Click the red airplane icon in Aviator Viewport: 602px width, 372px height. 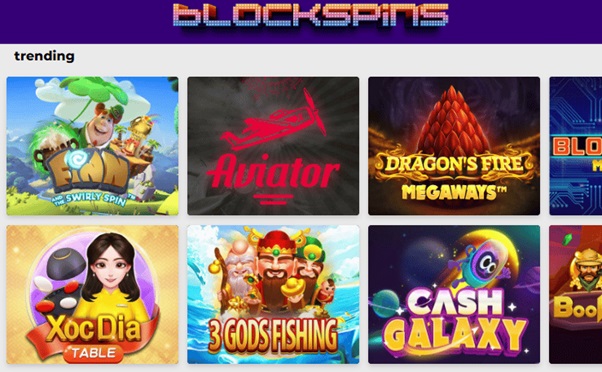[x=273, y=120]
